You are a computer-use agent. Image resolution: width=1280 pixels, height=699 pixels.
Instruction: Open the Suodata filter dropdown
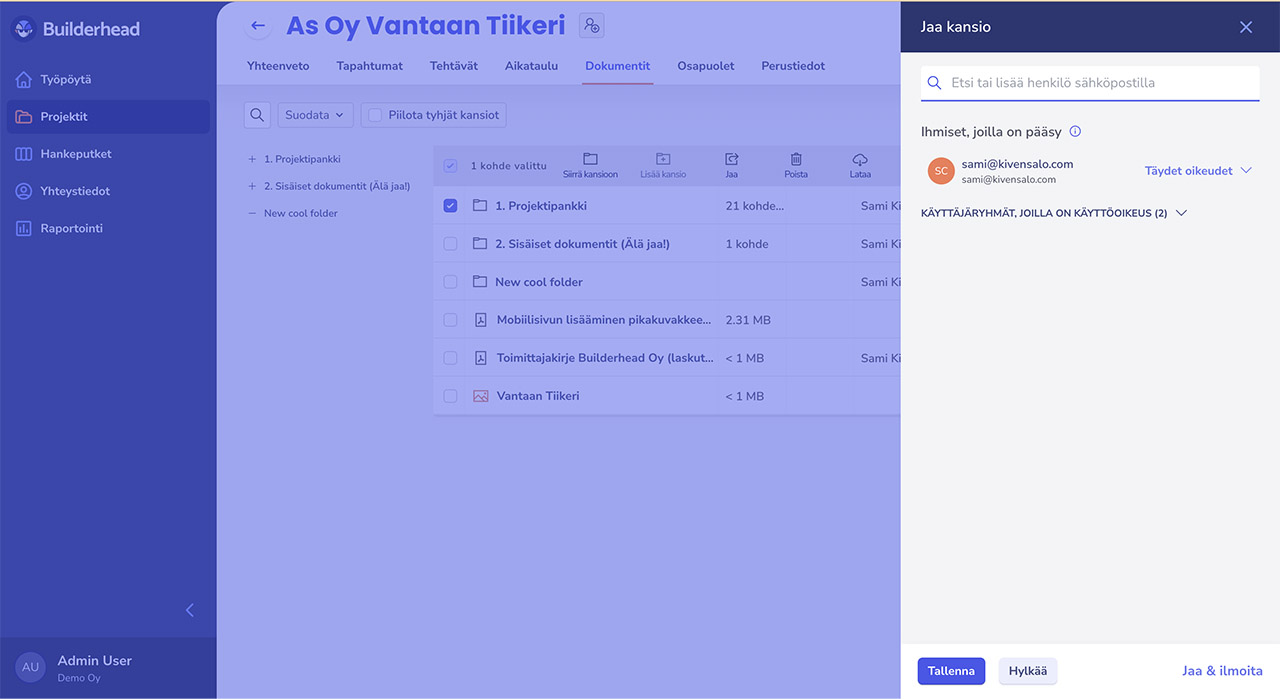click(315, 115)
